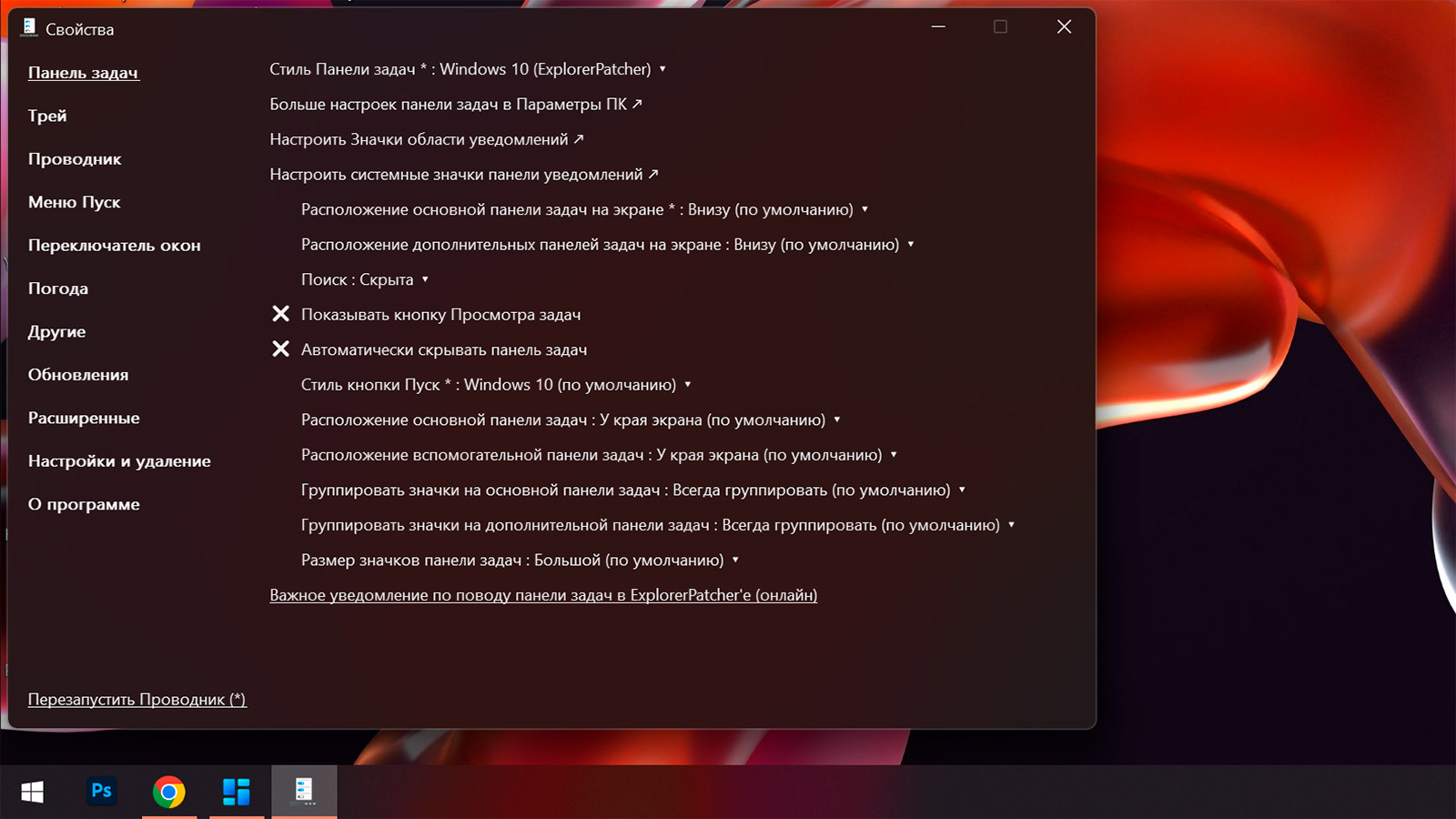
Task: Launch Photoshop from the taskbar
Action: pos(101,792)
